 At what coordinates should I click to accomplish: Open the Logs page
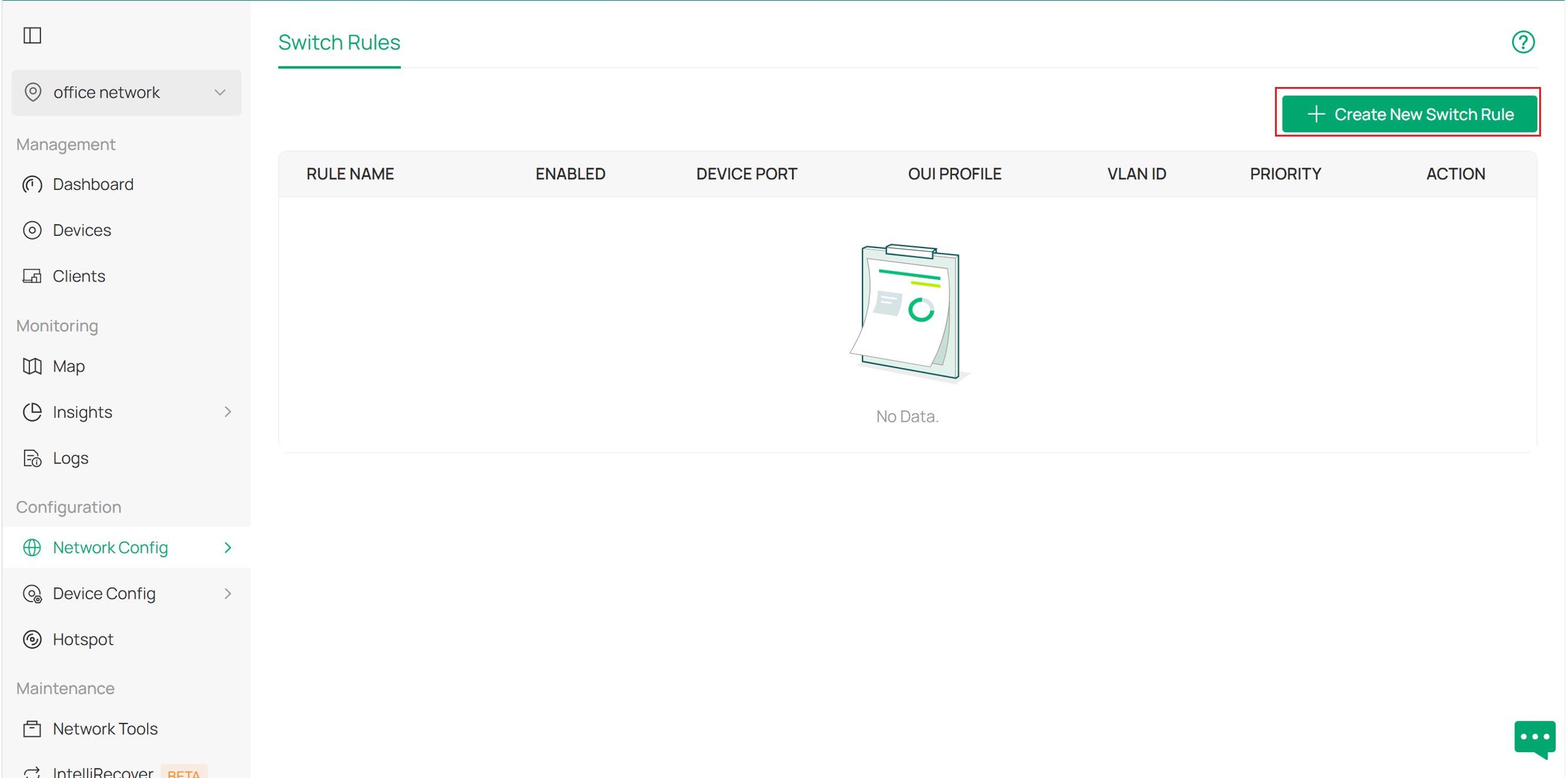pos(71,458)
